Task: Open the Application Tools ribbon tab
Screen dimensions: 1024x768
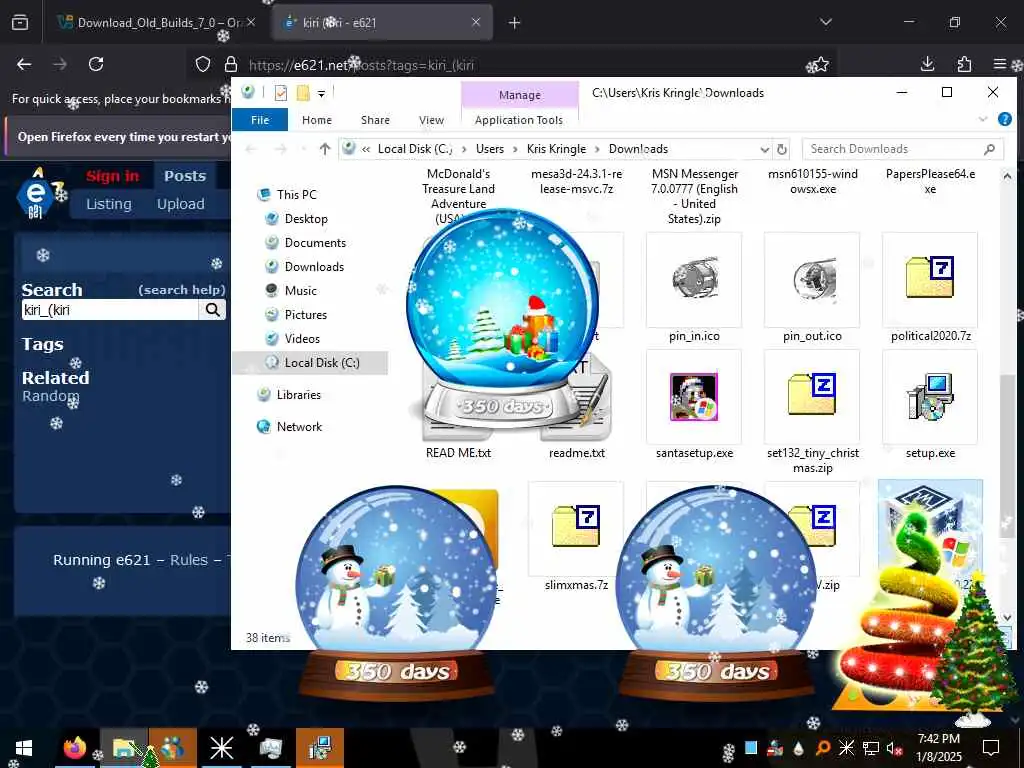Action: point(519,120)
